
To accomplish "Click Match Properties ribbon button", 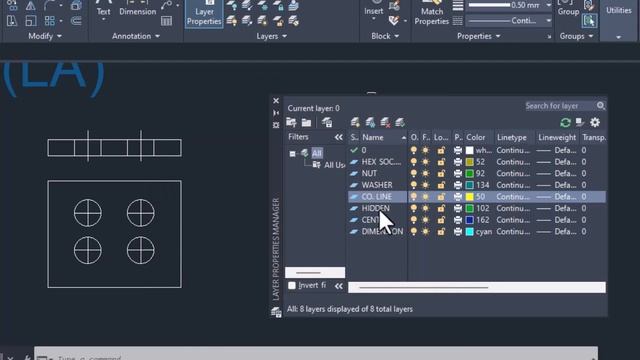I will point(431,14).
